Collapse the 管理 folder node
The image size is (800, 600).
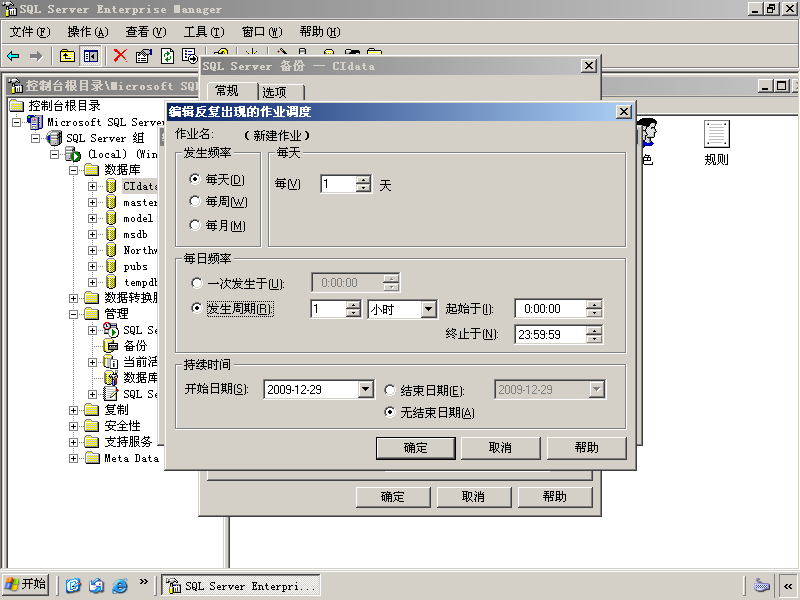click(x=73, y=314)
